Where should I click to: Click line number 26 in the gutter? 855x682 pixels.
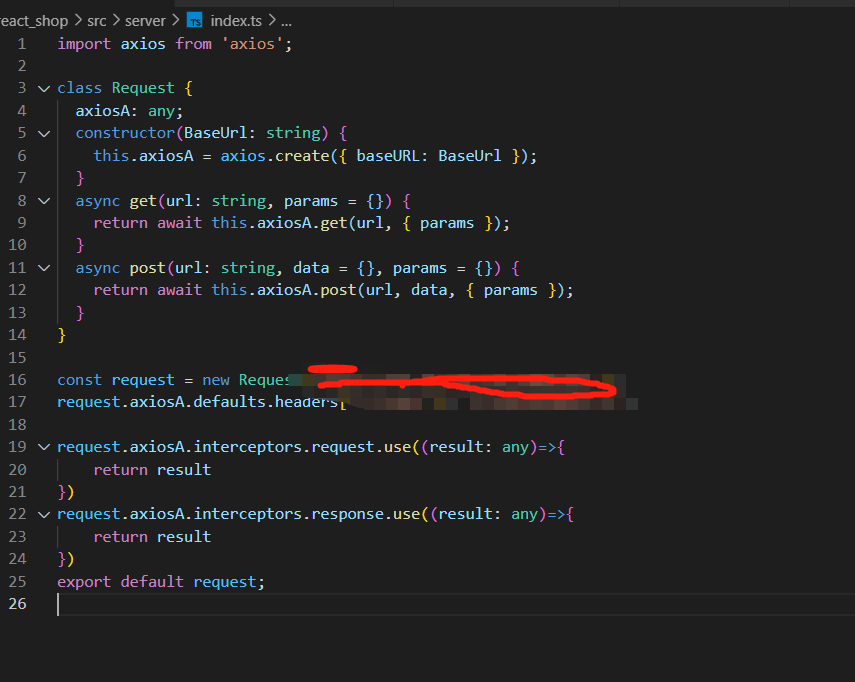point(17,603)
